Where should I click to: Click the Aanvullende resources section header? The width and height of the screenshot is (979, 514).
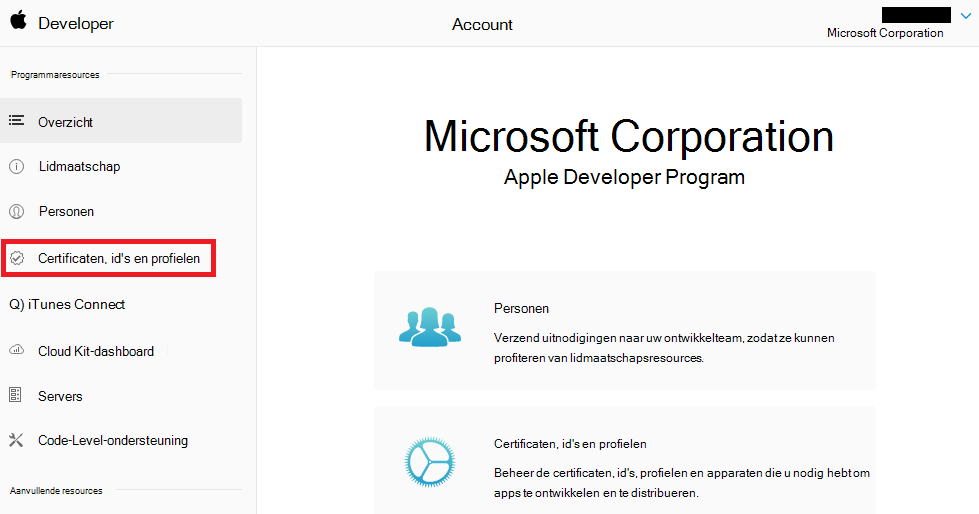[56, 491]
